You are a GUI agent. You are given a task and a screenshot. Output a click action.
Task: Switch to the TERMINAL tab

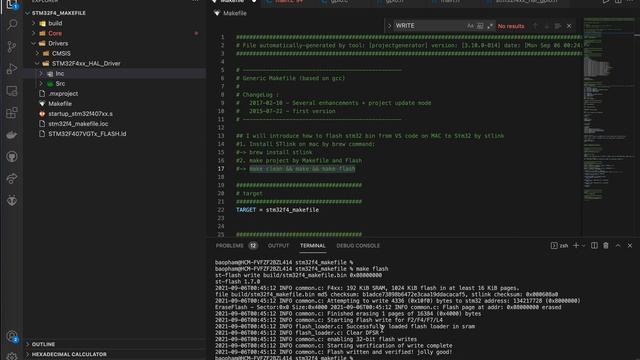pos(313,245)
